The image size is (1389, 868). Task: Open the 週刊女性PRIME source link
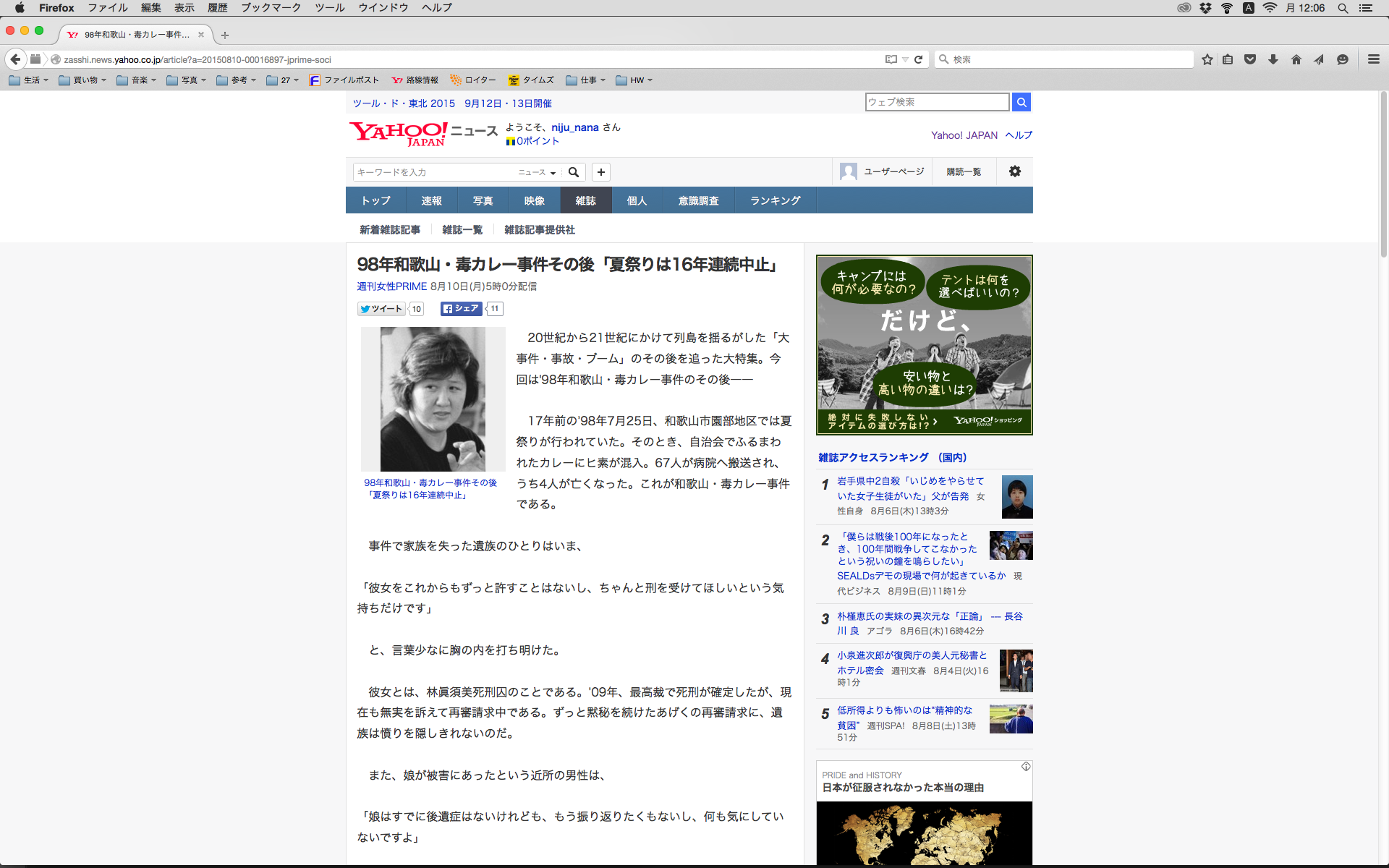[x=391, y=286]
